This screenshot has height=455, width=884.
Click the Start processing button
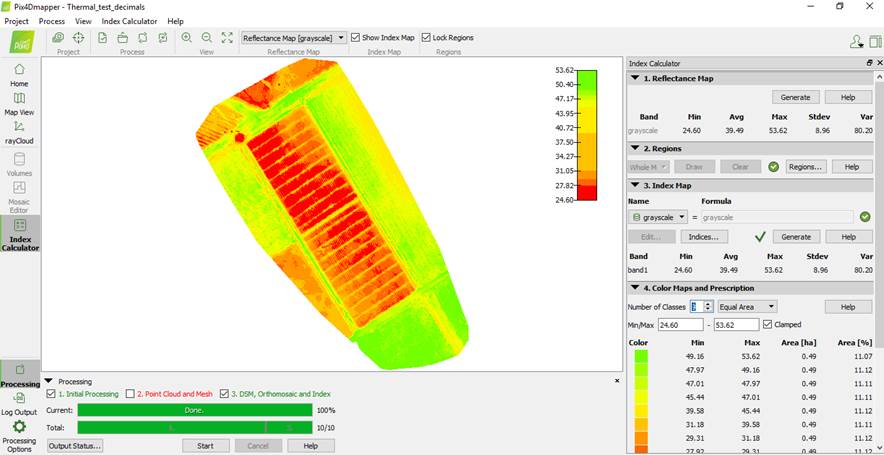point(206,445)
